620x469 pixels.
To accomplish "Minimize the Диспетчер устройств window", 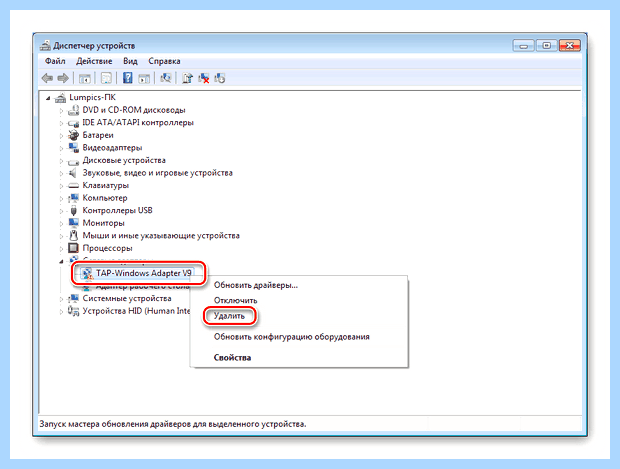I will click(523, 46).
